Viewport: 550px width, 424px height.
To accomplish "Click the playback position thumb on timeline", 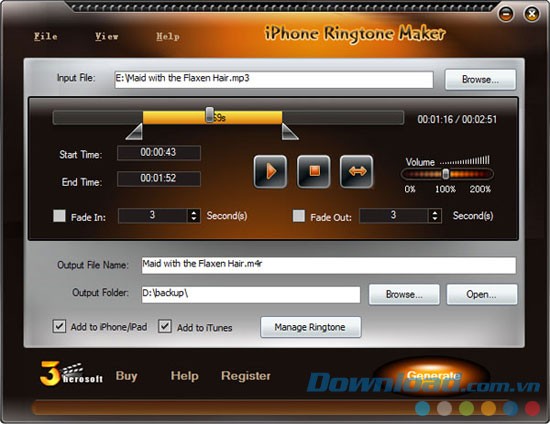I will (x=209, y=115).
